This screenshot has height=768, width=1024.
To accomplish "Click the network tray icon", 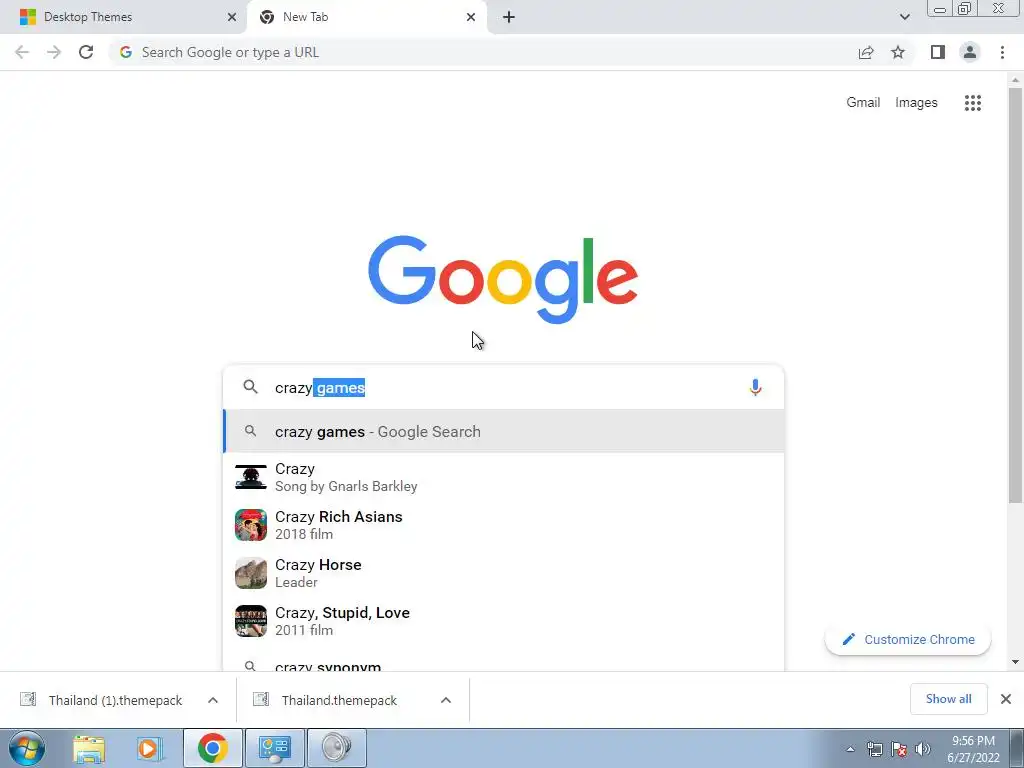I will [x=874, y=749].
